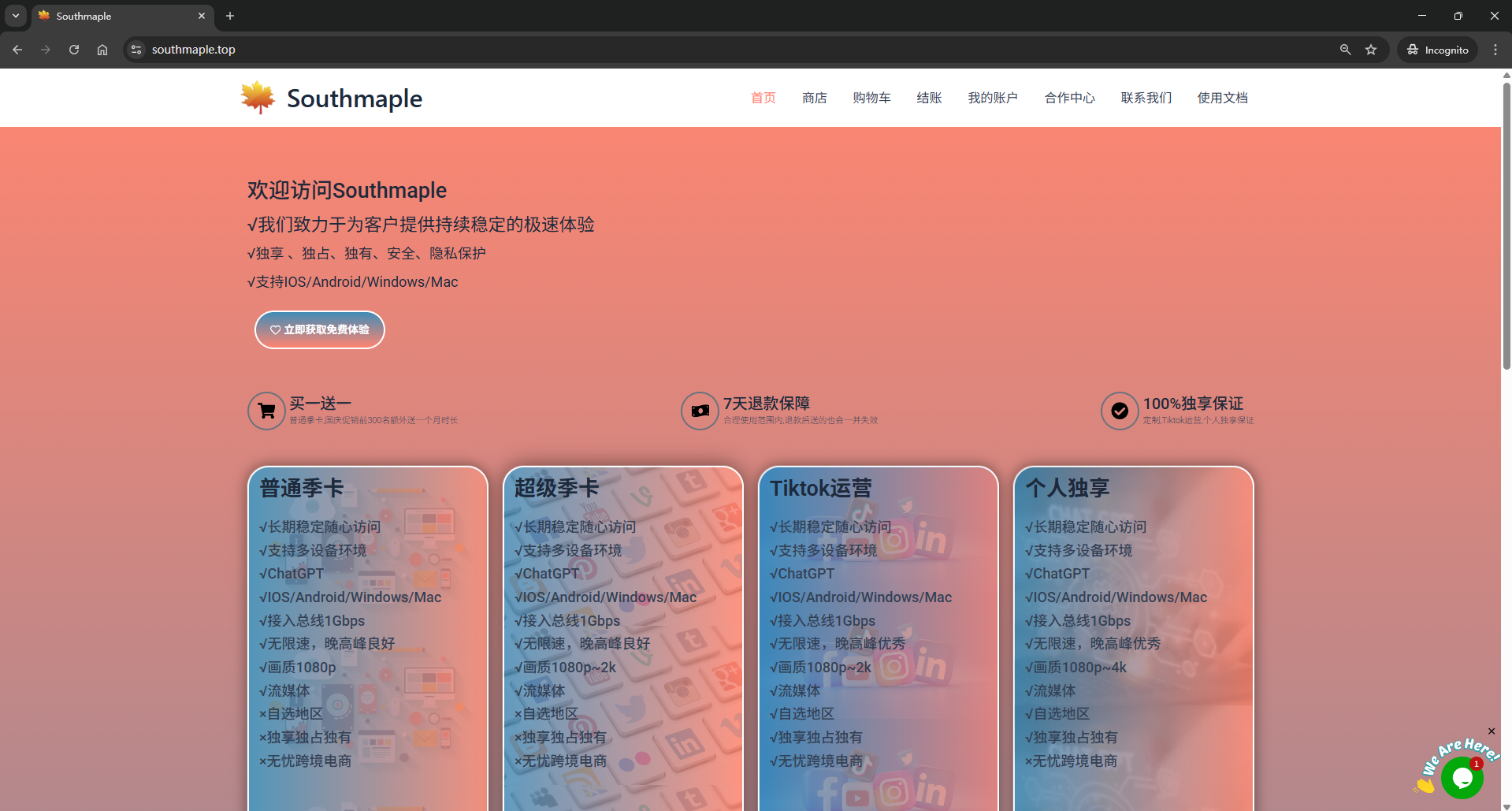The width and height of the screenshot is (1512, 811).
Task: Open the 使用文档 link
Action: 1222,98
